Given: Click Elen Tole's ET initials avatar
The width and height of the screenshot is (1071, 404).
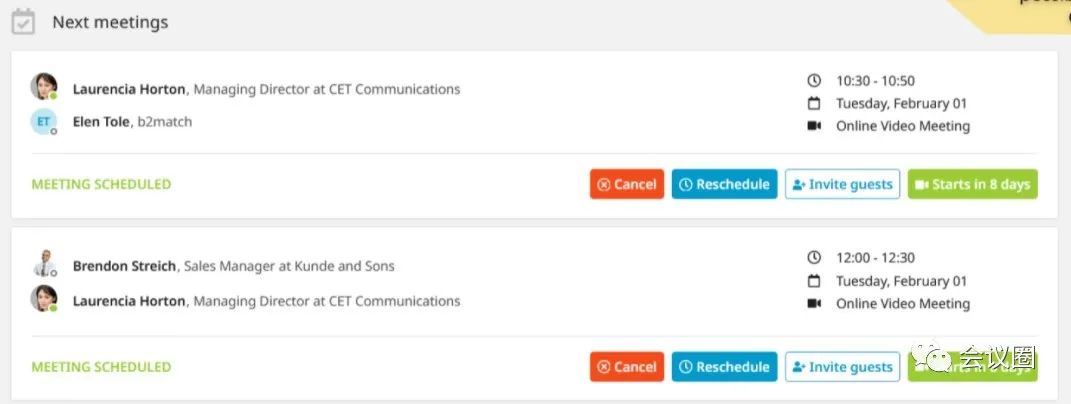Looking at the screenshot, I should (x=44, y=122).
